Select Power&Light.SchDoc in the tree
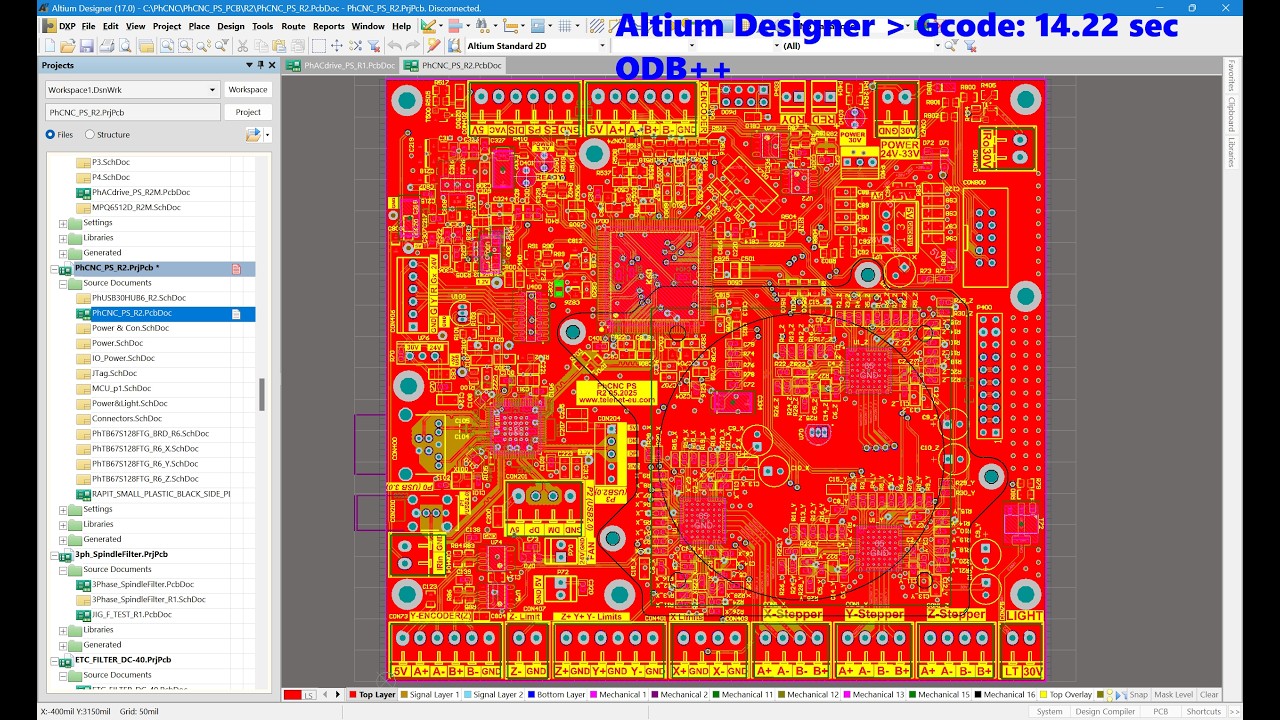 pos(129,403)
